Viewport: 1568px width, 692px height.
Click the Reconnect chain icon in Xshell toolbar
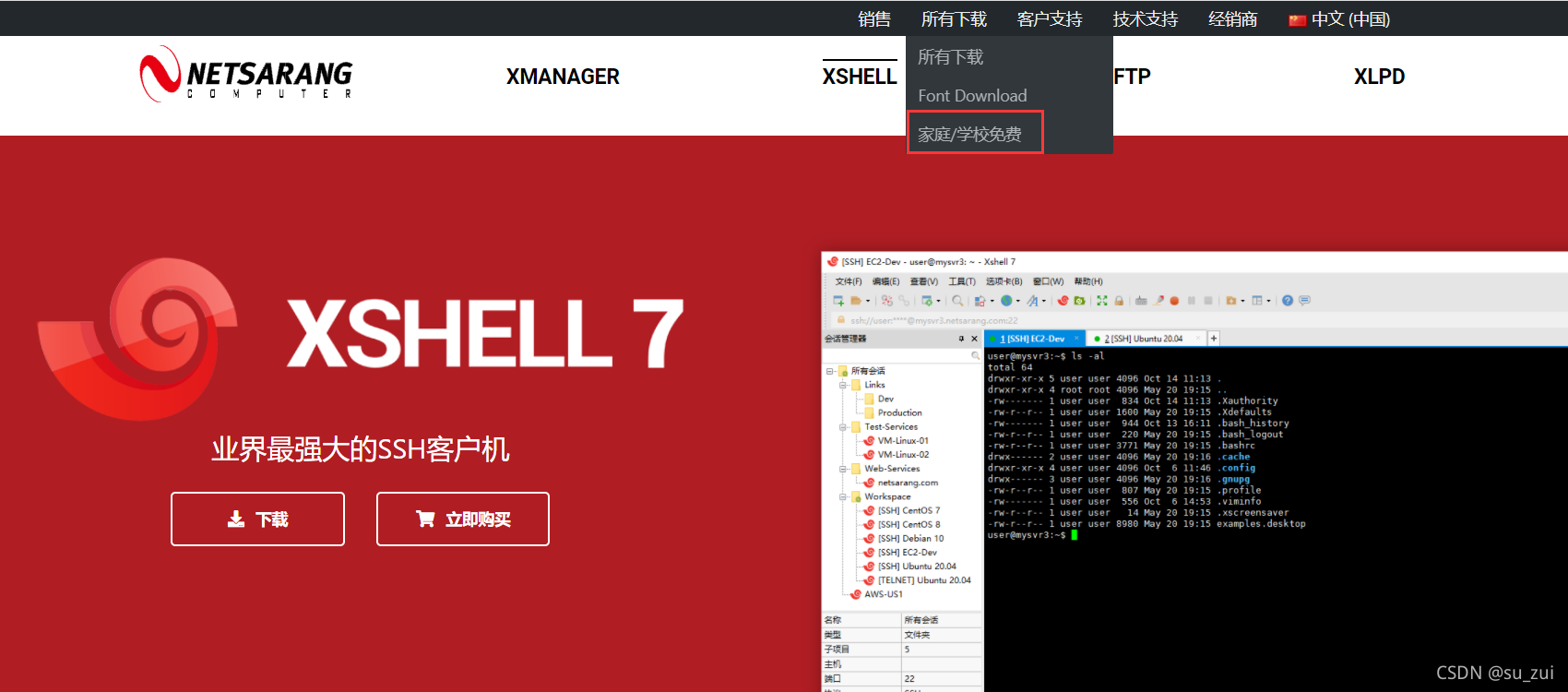tap(904, 301)
